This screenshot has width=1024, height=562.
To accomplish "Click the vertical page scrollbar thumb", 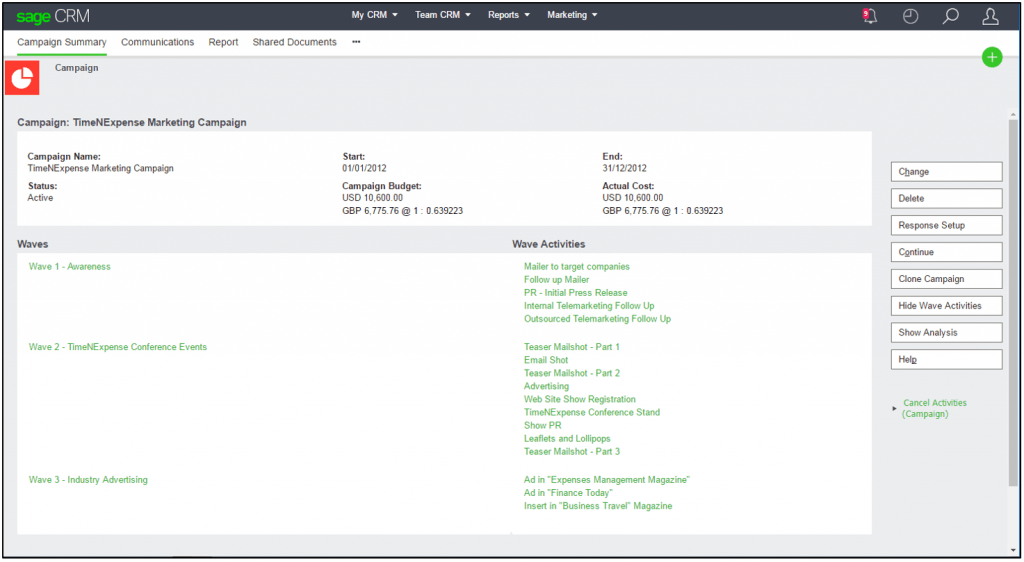I will click(1013, 302).
